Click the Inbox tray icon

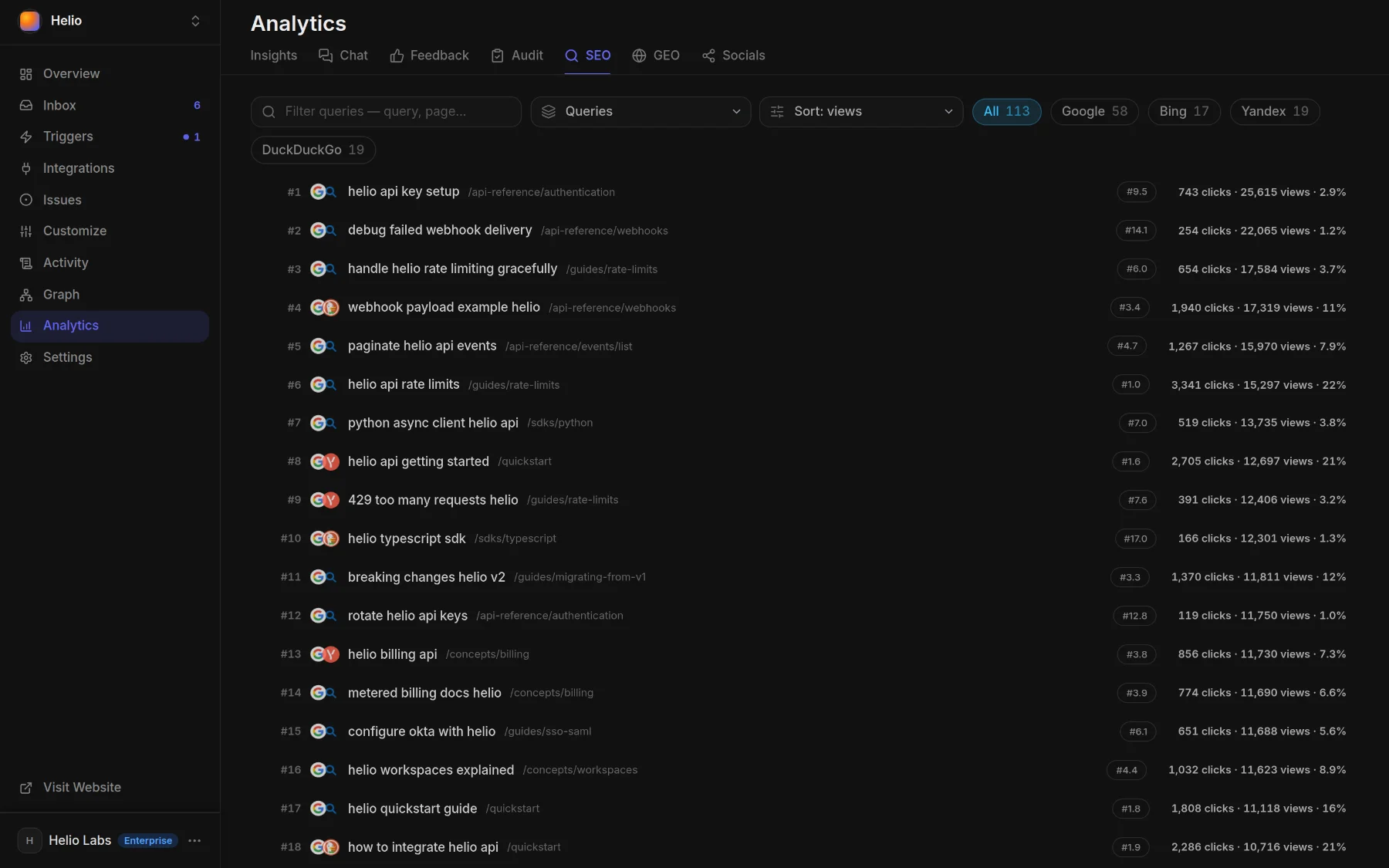pos(26,106)
